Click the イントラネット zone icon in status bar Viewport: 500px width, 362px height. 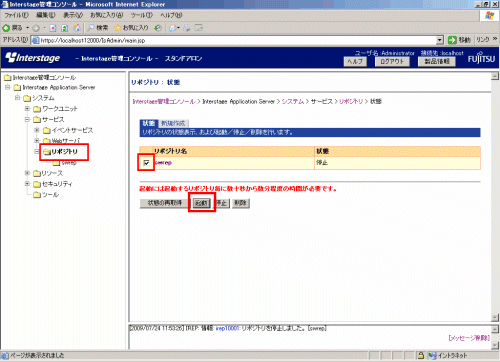[x=432, y=355]
